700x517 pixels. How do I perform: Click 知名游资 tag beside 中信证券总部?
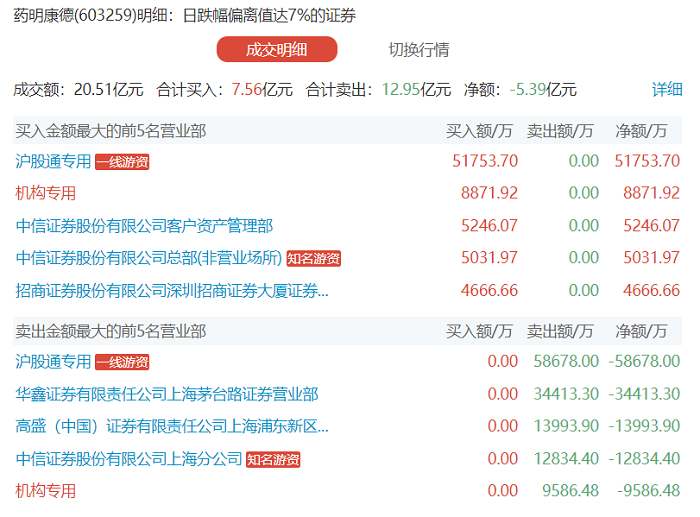coord(313,258)
